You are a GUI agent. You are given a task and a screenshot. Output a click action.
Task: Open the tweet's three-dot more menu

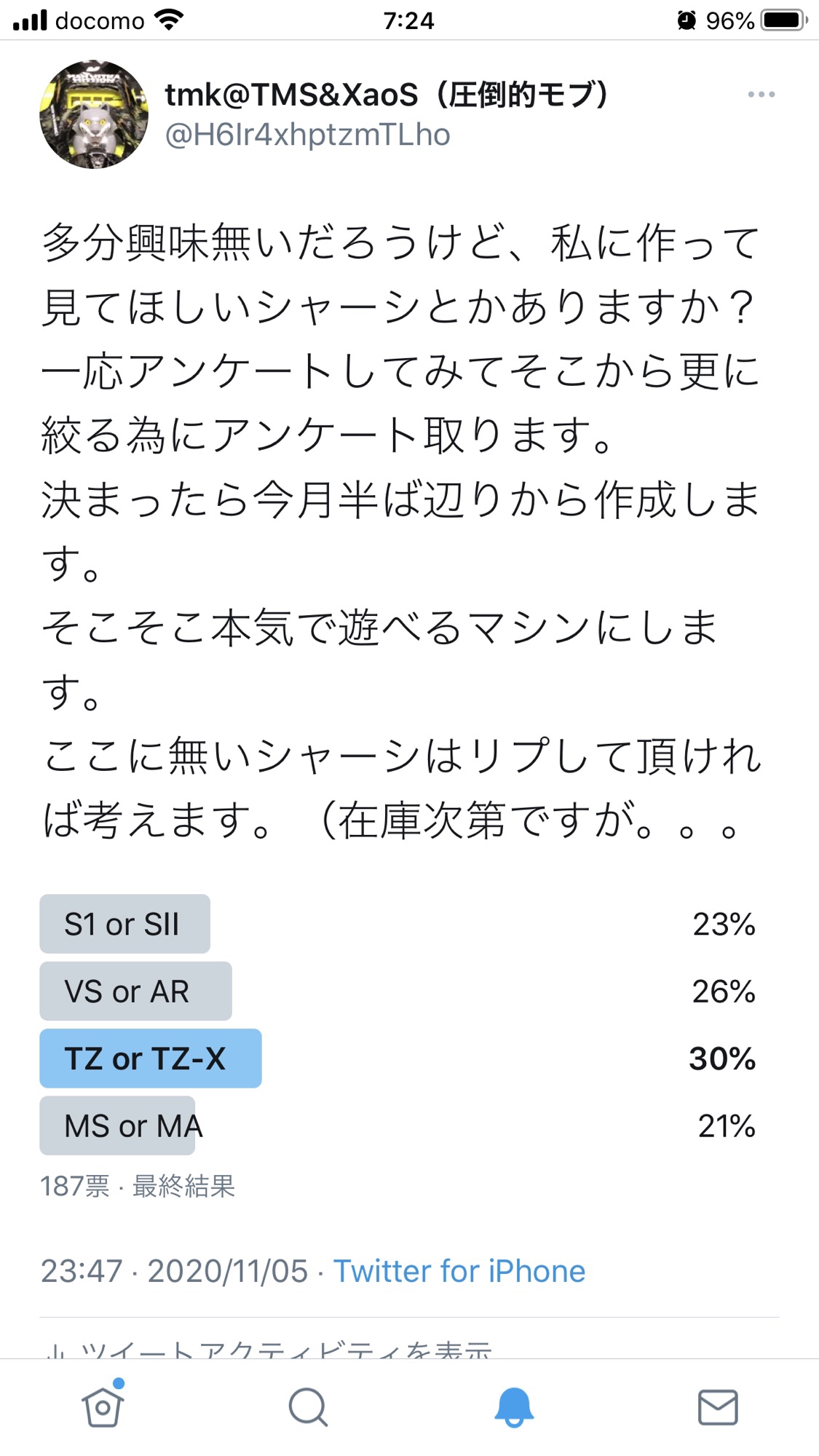761,95
